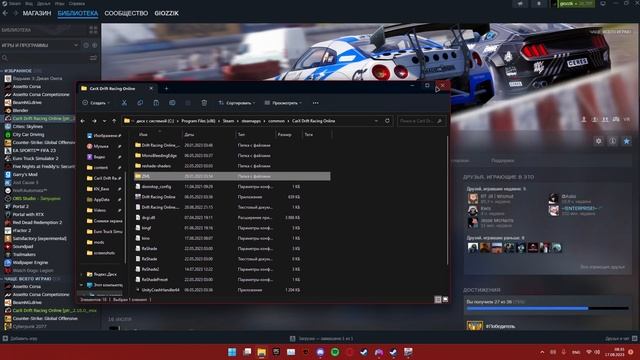Click the Steam forward arrow
Viewport: 640px width, 360px height.
click(x=16, y=13)
